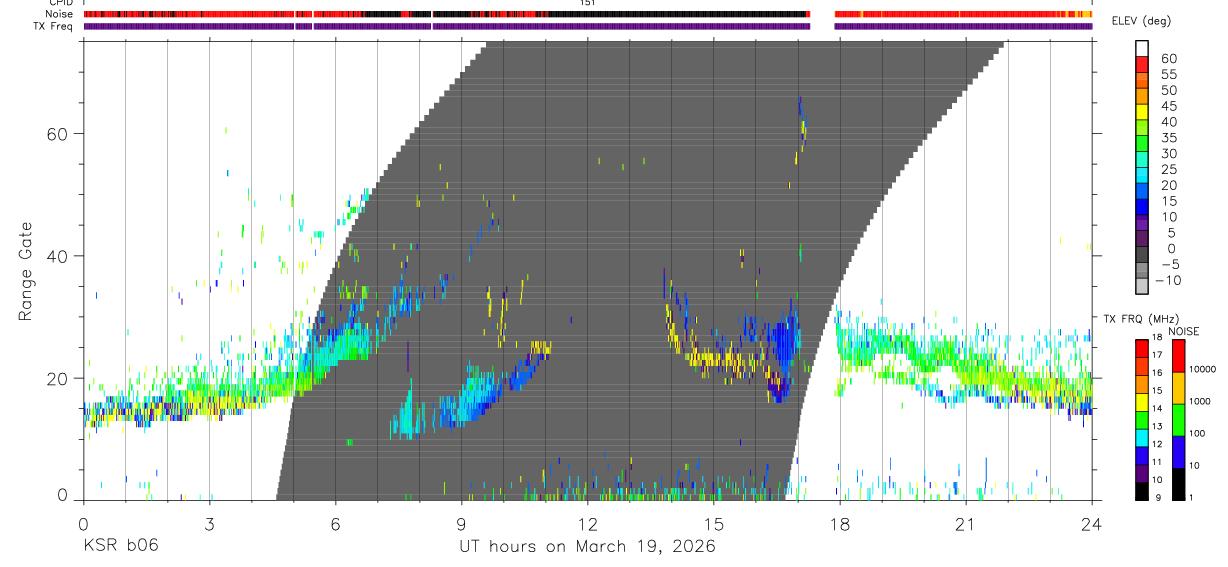This screenshot has height=567, width=1228.
Task: Click the hour 3 tick label on time axis
Action: pyautogui.click(x=208, y=524)
